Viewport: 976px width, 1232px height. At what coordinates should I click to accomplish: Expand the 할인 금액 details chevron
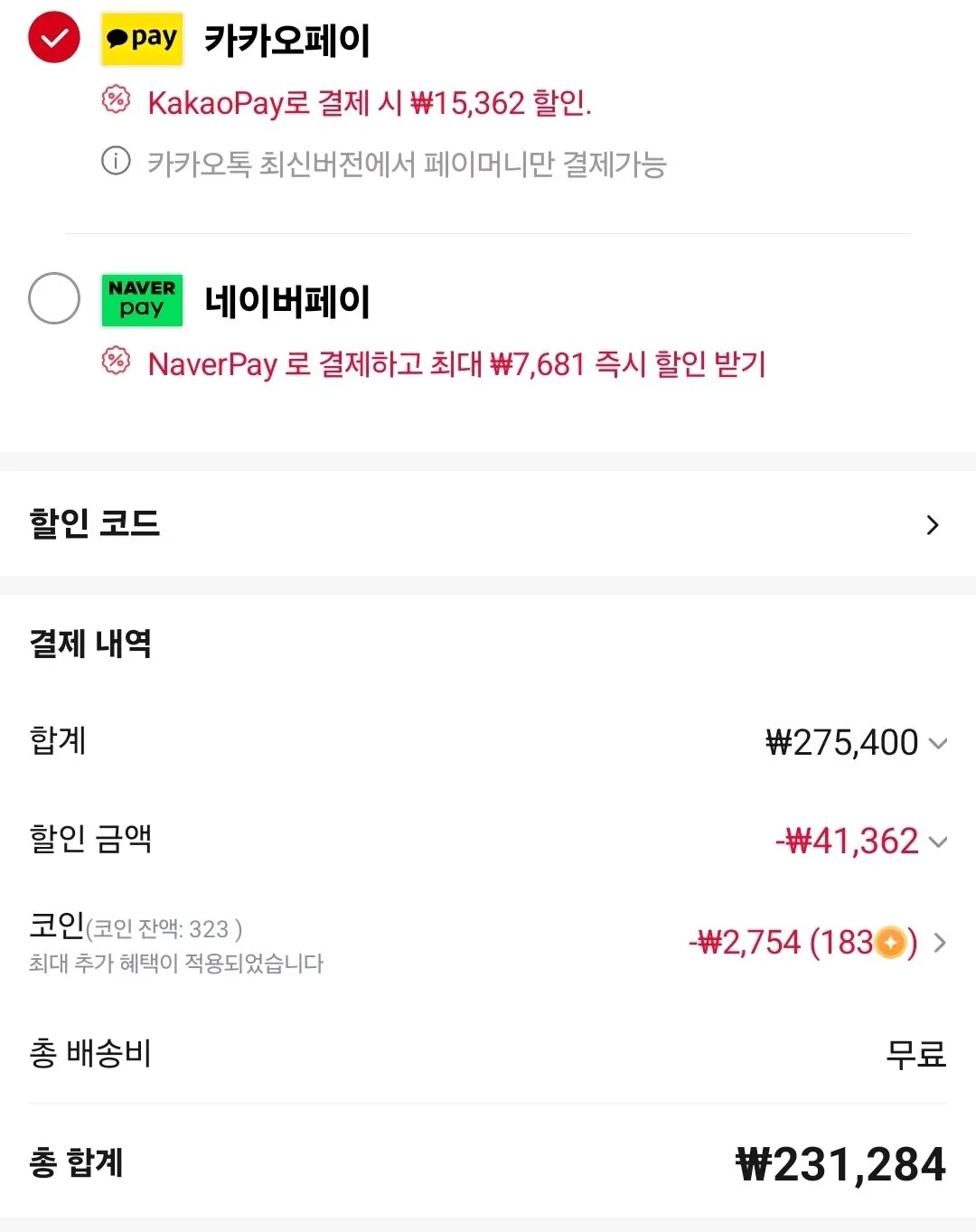pos(938,842)
